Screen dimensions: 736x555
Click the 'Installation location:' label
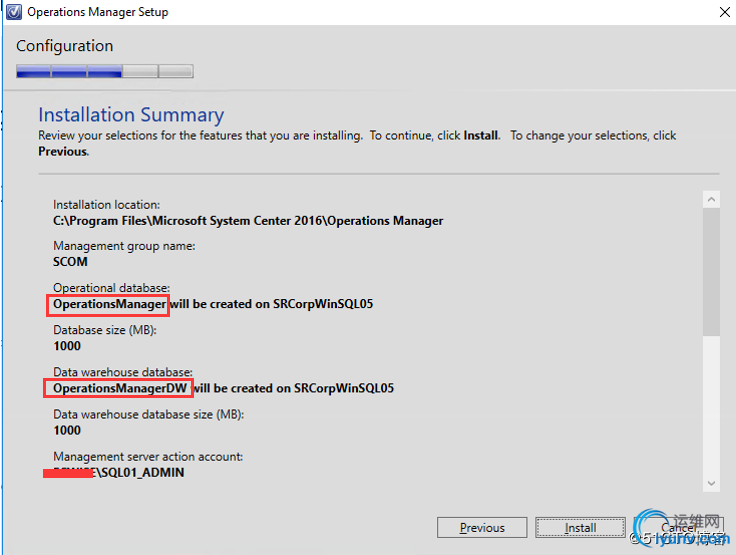107,205
